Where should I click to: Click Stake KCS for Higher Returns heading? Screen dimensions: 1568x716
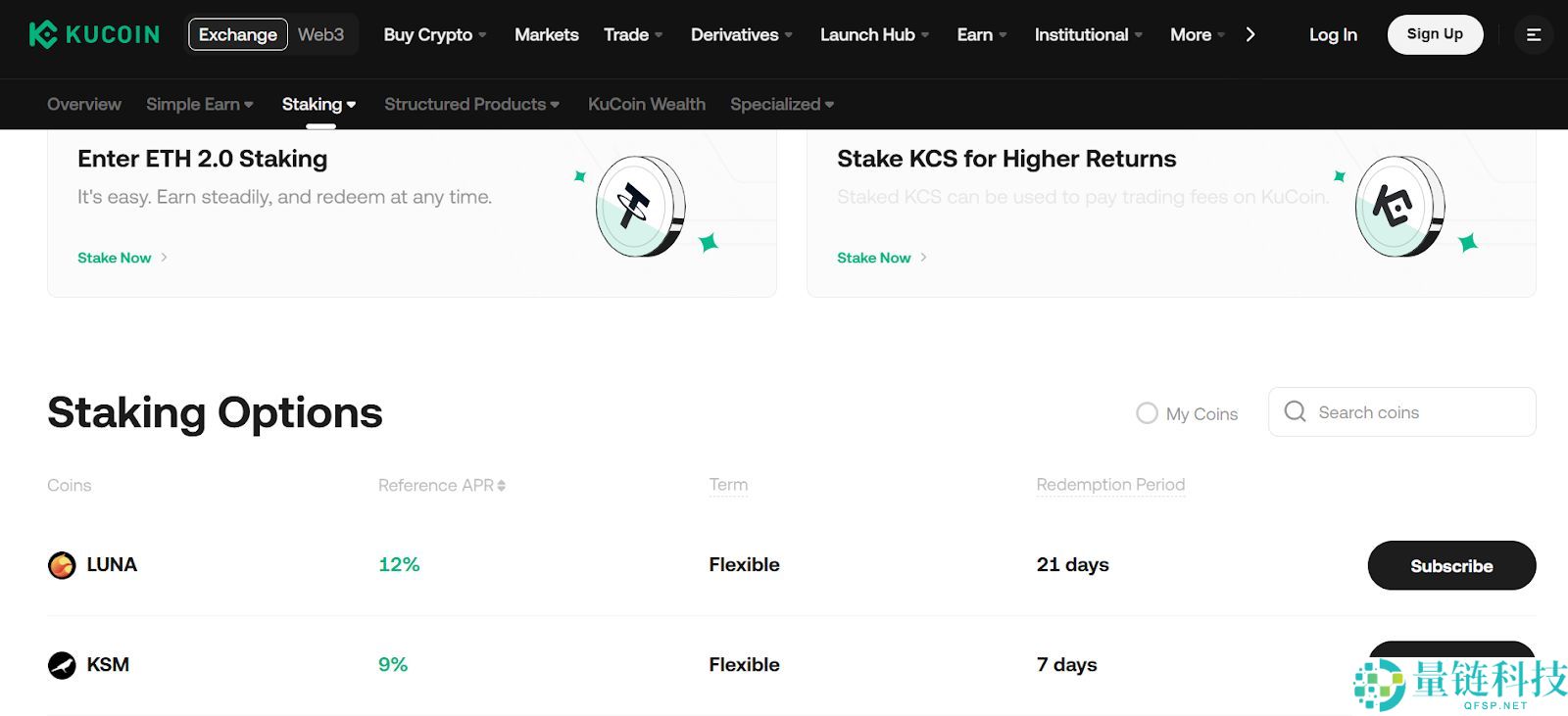coord(1006,159)
